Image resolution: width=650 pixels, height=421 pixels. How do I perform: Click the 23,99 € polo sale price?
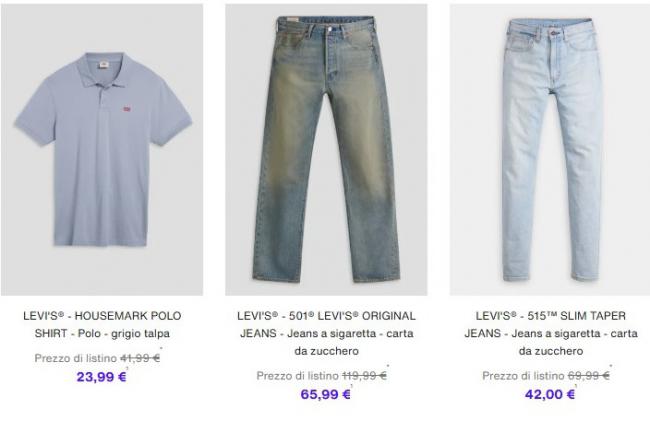click(102, 377)
